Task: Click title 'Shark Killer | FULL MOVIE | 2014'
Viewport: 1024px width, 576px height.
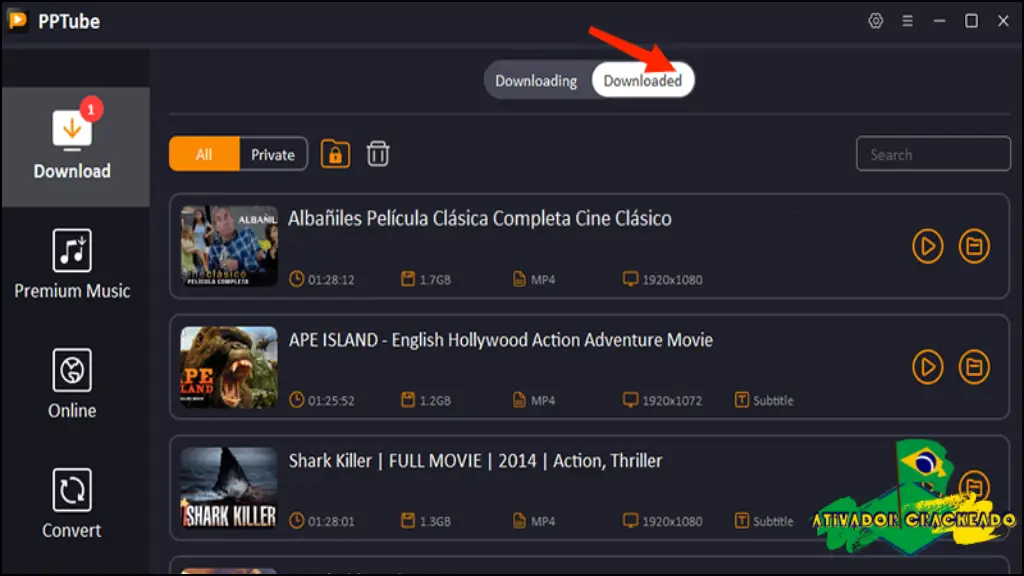Action: [413, 461]
